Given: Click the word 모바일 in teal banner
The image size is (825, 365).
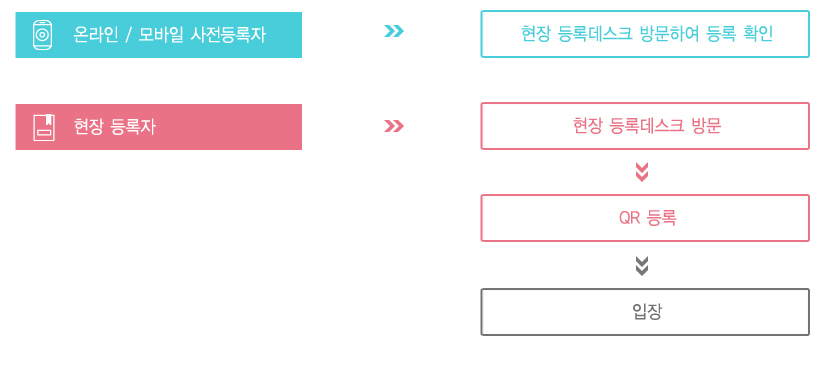Looking at the screenshot, I should click(161, 35).
